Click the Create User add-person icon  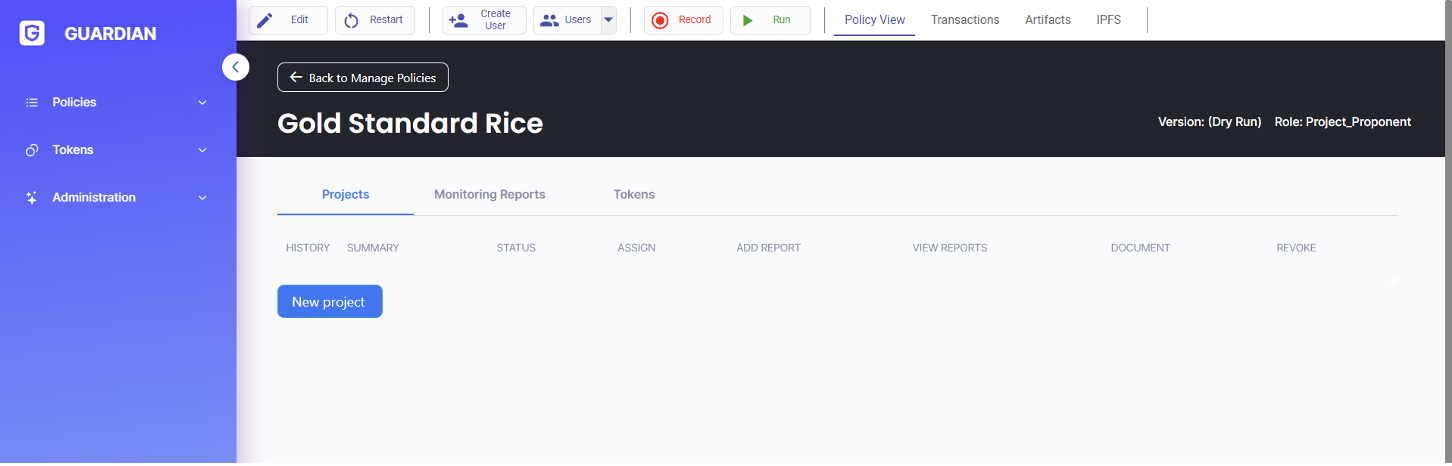[x=459, y=20]
